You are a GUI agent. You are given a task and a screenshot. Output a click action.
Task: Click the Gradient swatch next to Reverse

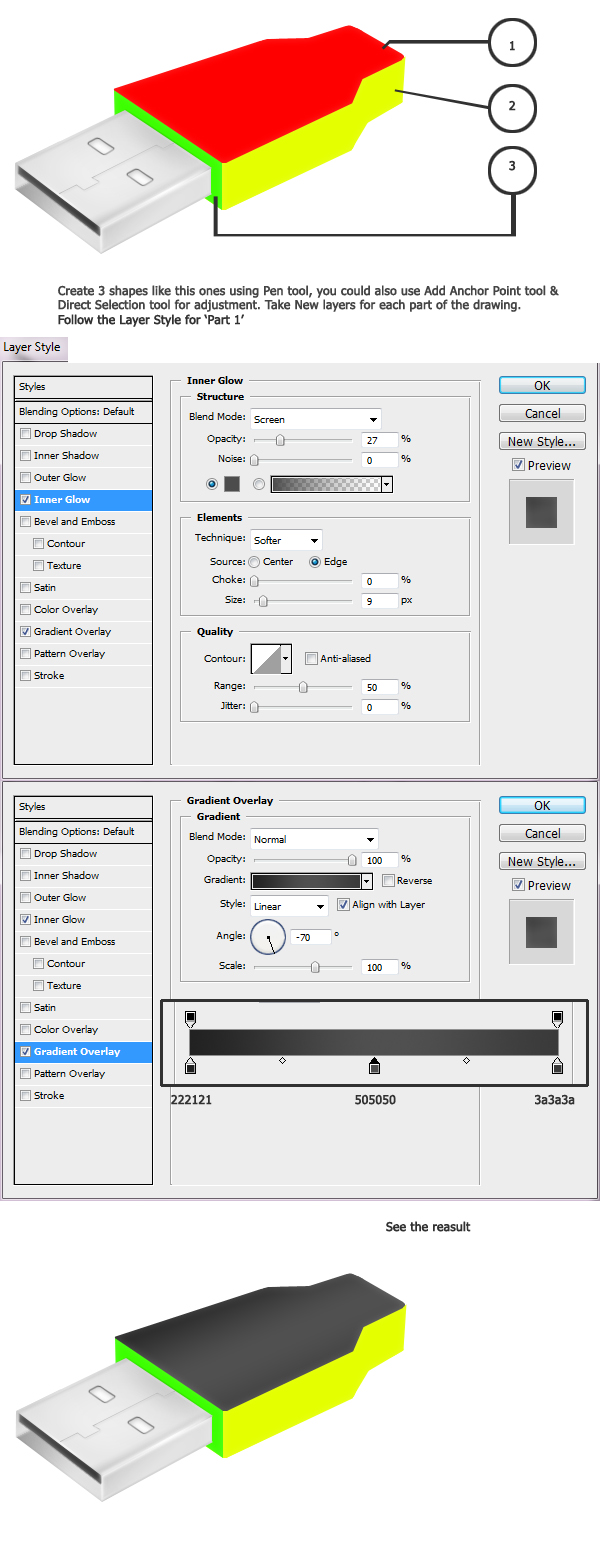(305, 881)
